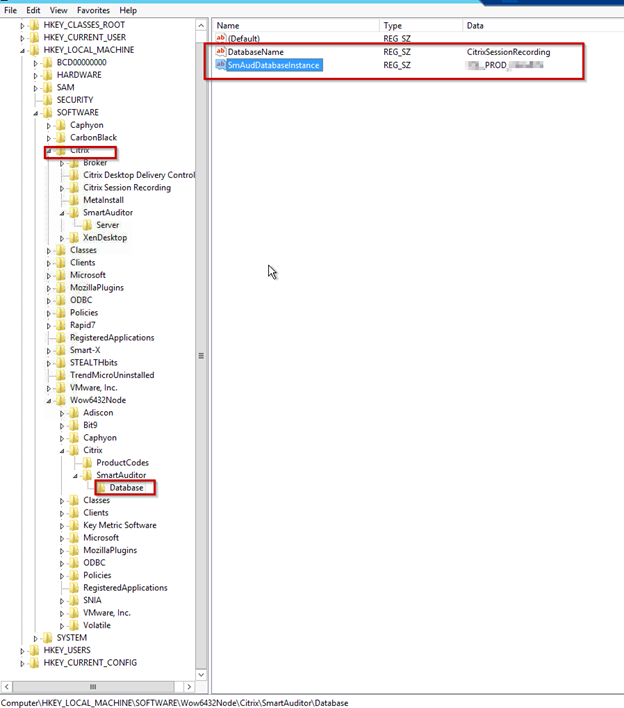Viewport: 624px width, 708px height.
Task: Open the View menu
Action: coord(58,10)
